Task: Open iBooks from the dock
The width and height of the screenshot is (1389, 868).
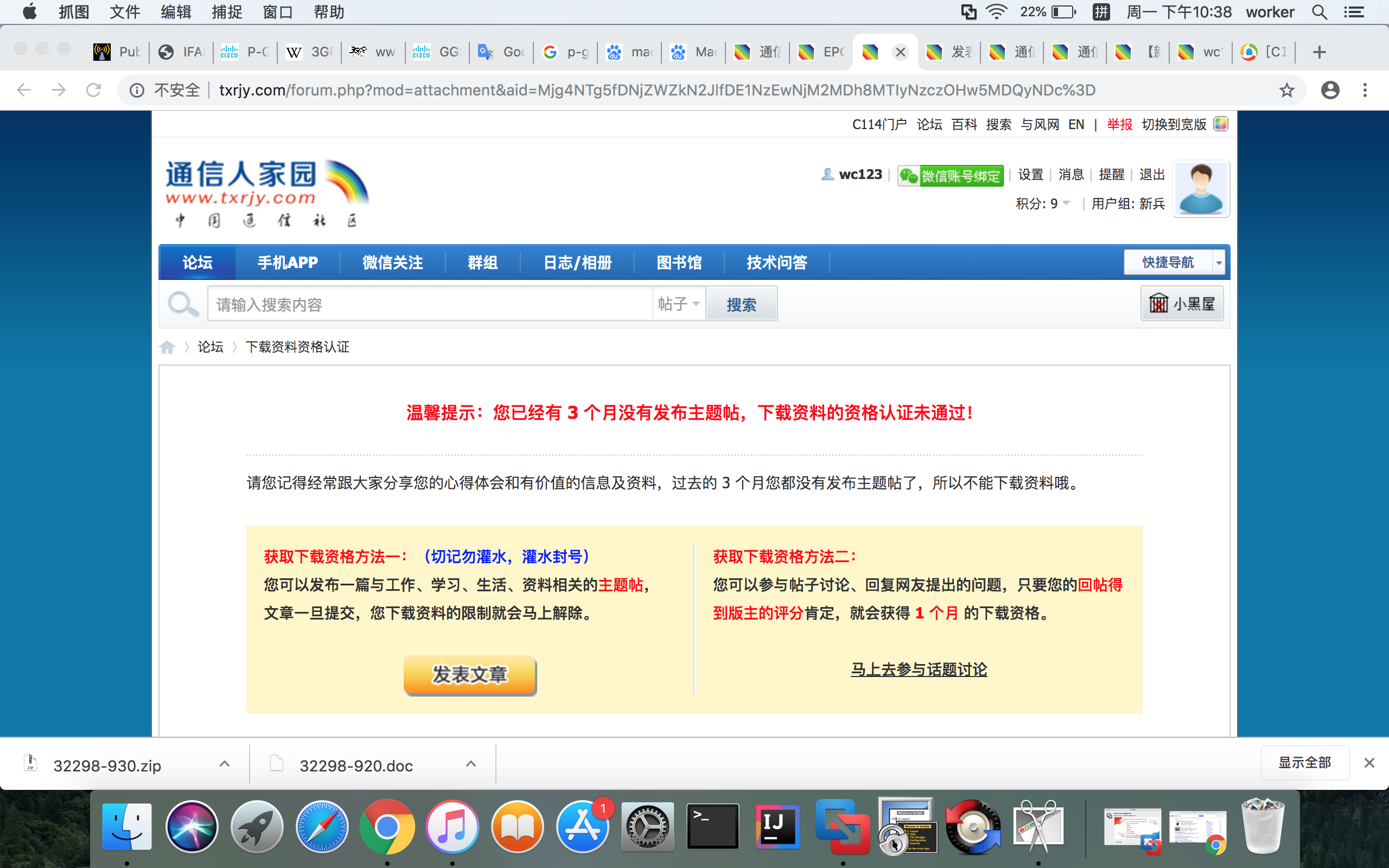Action: [517, 827]
